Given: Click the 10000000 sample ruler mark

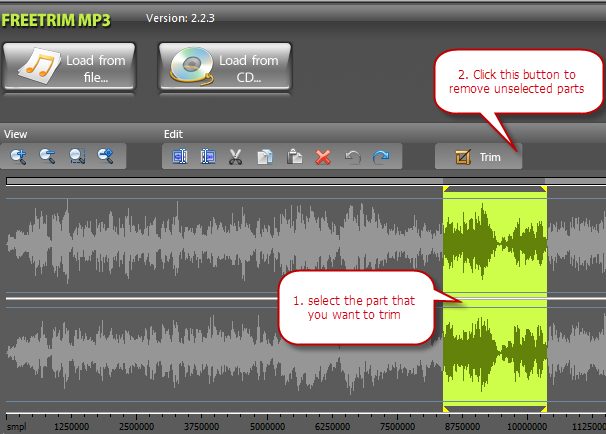Looking at the screenshot, I should pyautogui.click(x=527, y=427).
